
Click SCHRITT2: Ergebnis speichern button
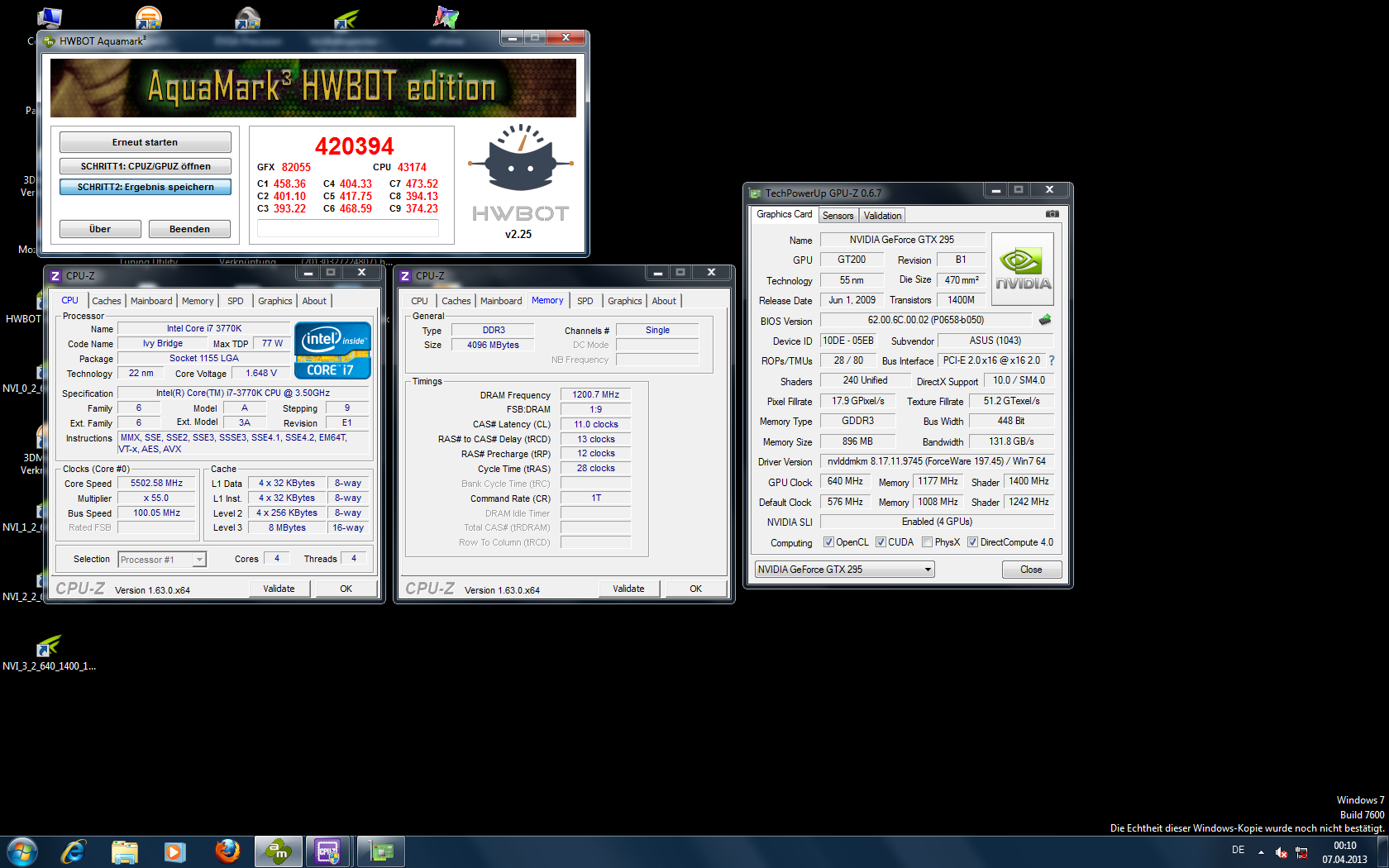coord(145,187)
